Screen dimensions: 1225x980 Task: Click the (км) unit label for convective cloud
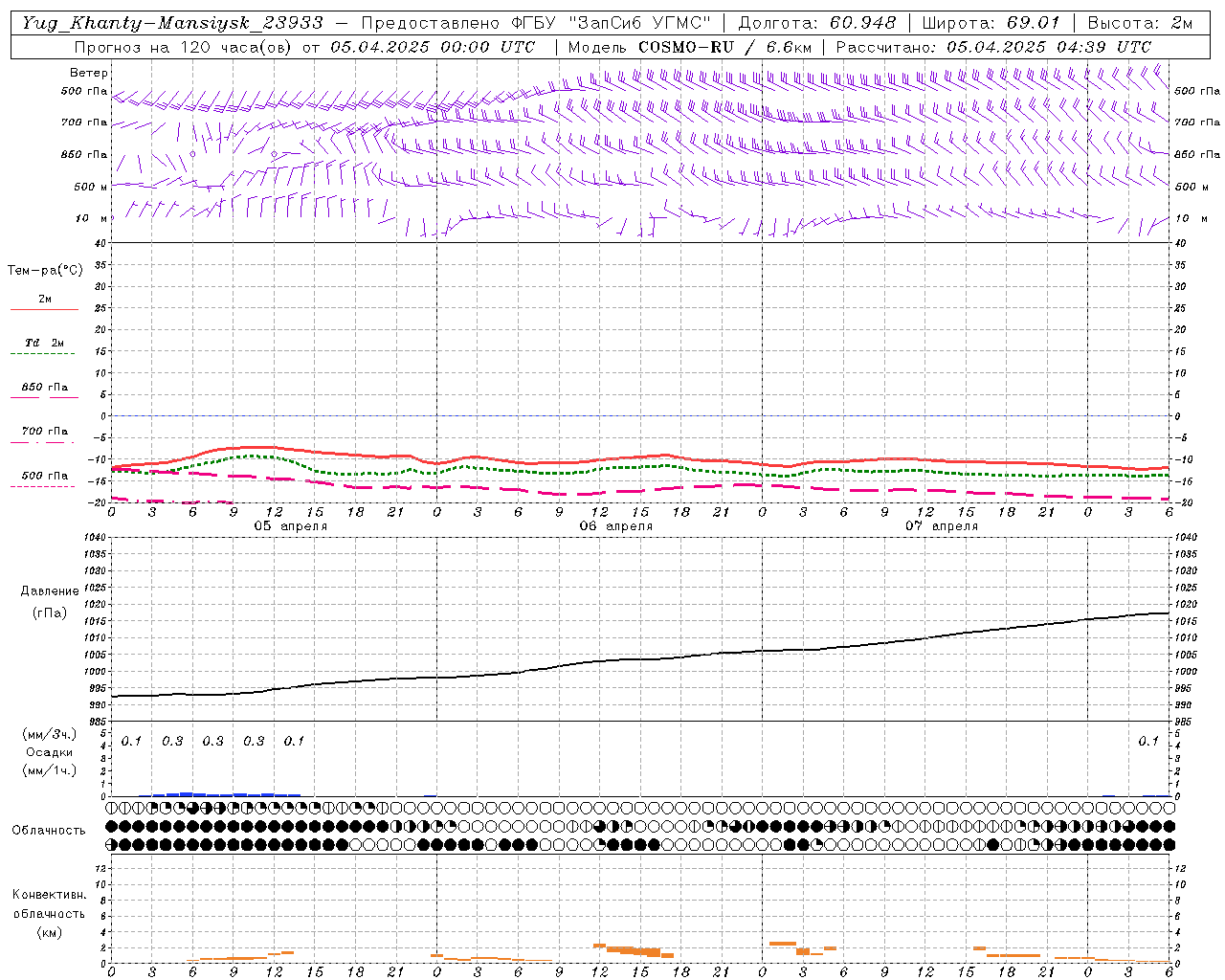(49, 932)
